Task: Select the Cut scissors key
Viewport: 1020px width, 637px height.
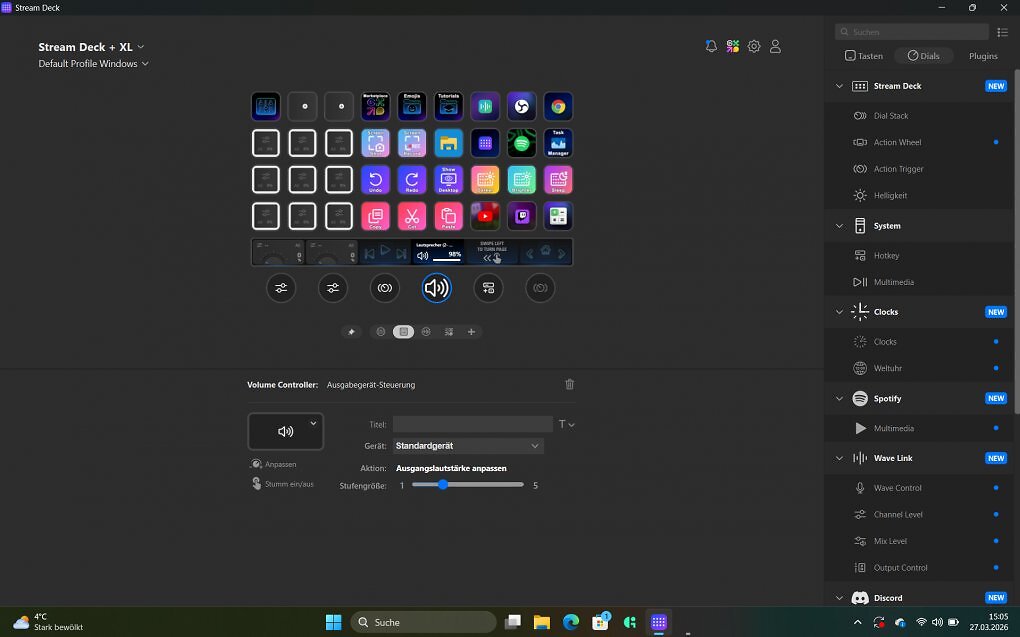Action: 412,216
